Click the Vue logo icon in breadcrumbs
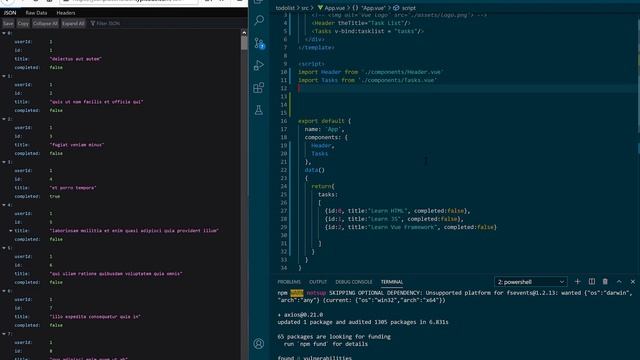Viewport: 640px width, 360px height. point(320,8)
